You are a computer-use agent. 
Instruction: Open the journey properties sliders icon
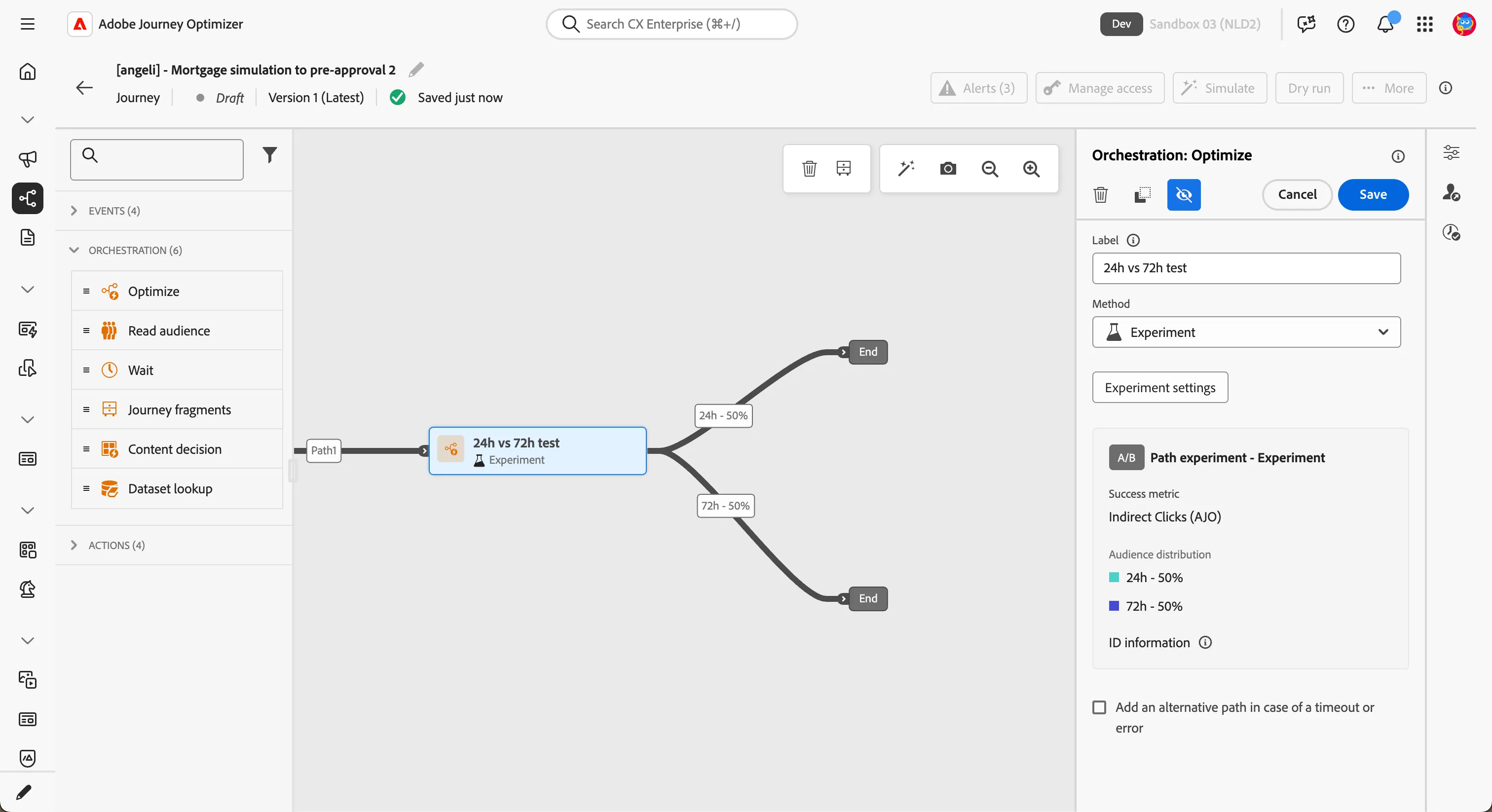point(1451,152)
